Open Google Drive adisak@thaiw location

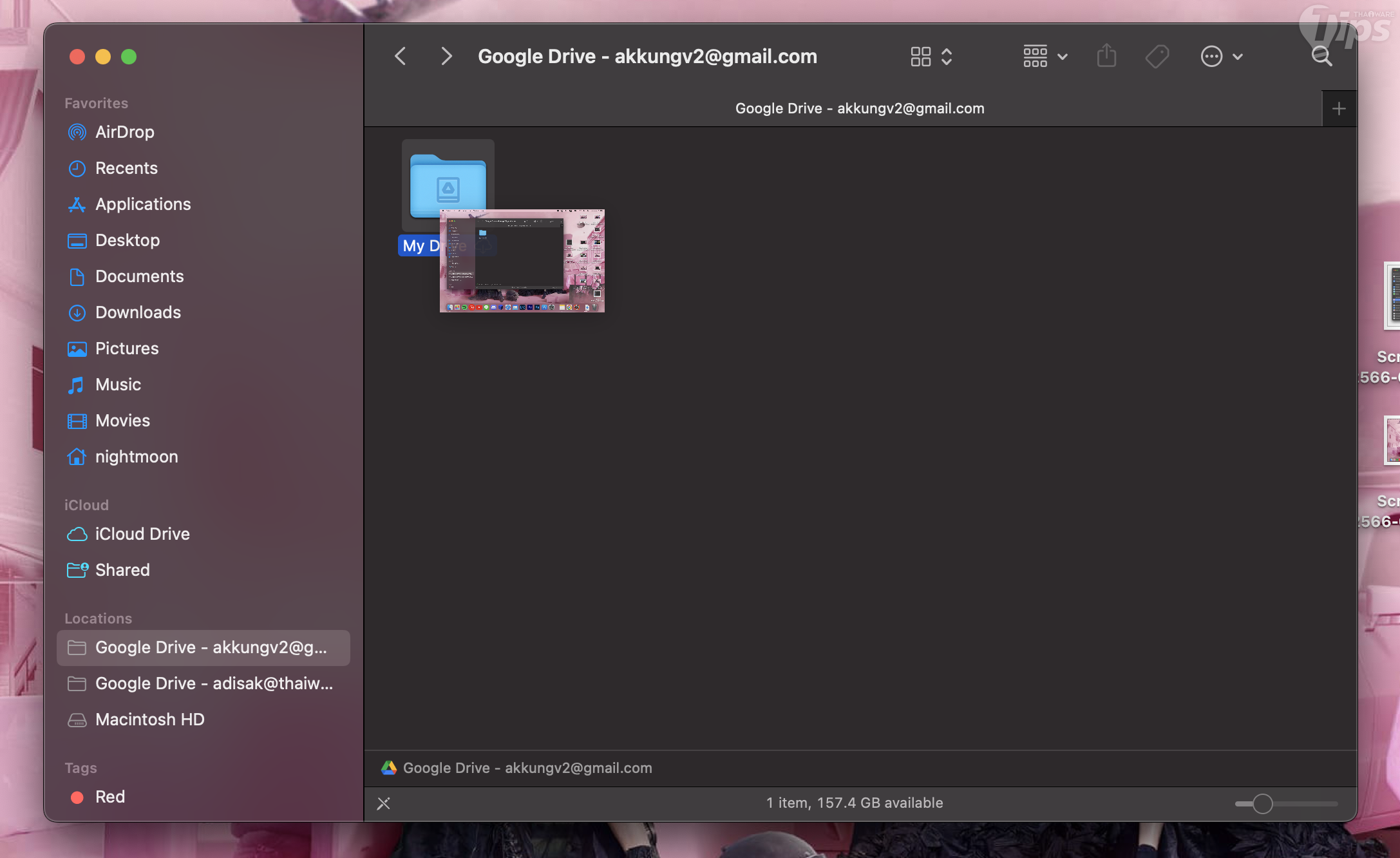coord(213,683)
